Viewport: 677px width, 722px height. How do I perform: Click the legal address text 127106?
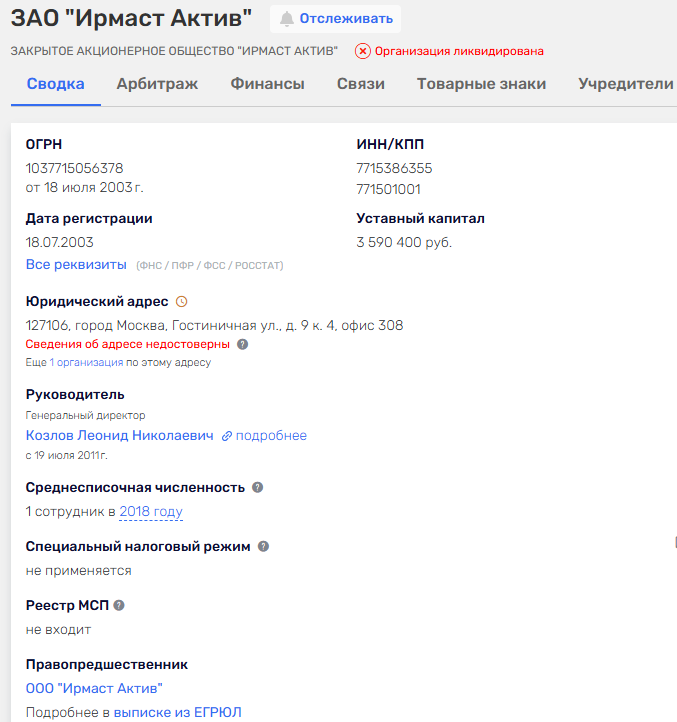pos(215,326)
